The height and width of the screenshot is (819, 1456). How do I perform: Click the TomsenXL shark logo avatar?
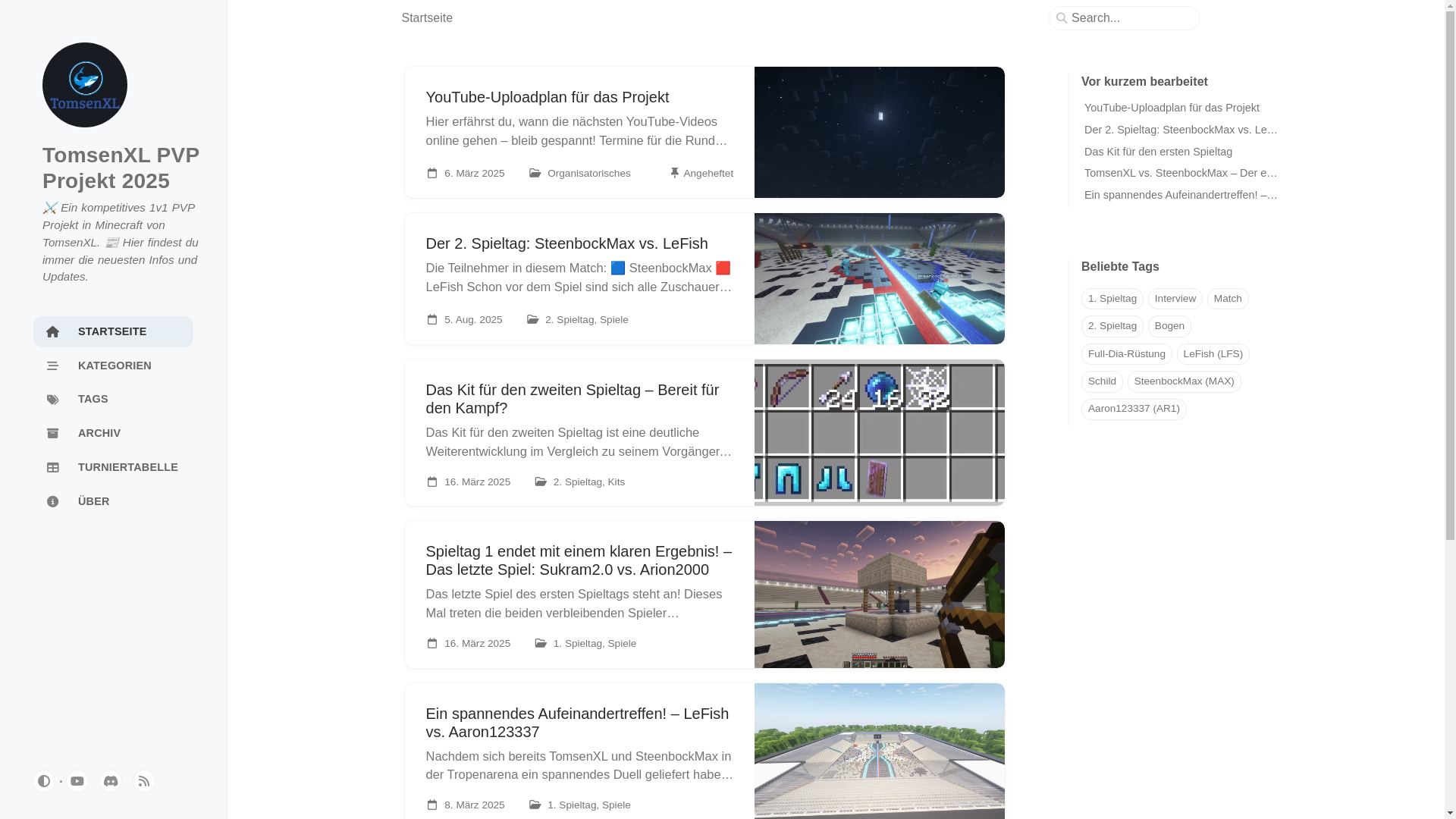(85, 85)
